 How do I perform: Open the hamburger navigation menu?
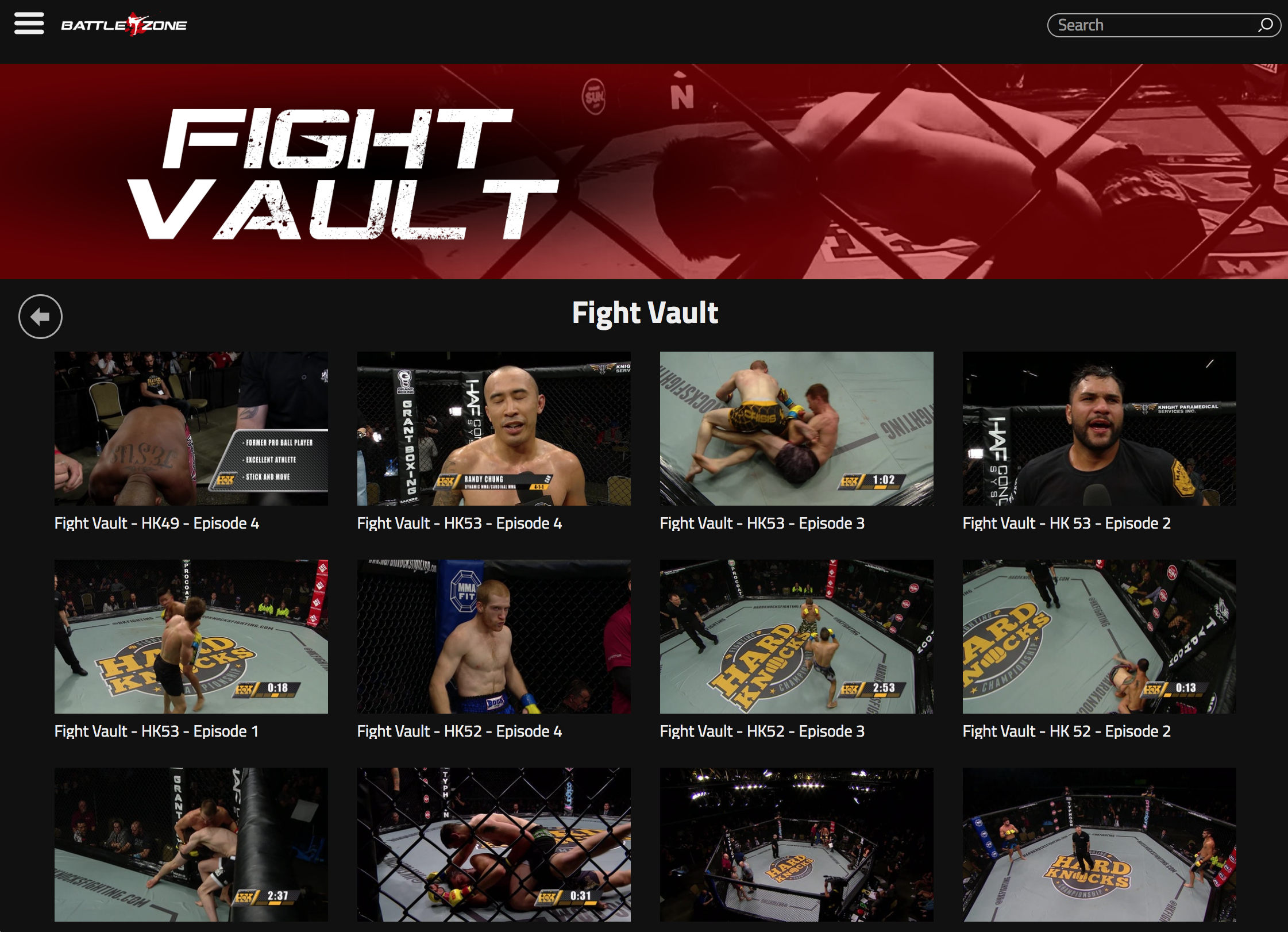tap(29, 24)
